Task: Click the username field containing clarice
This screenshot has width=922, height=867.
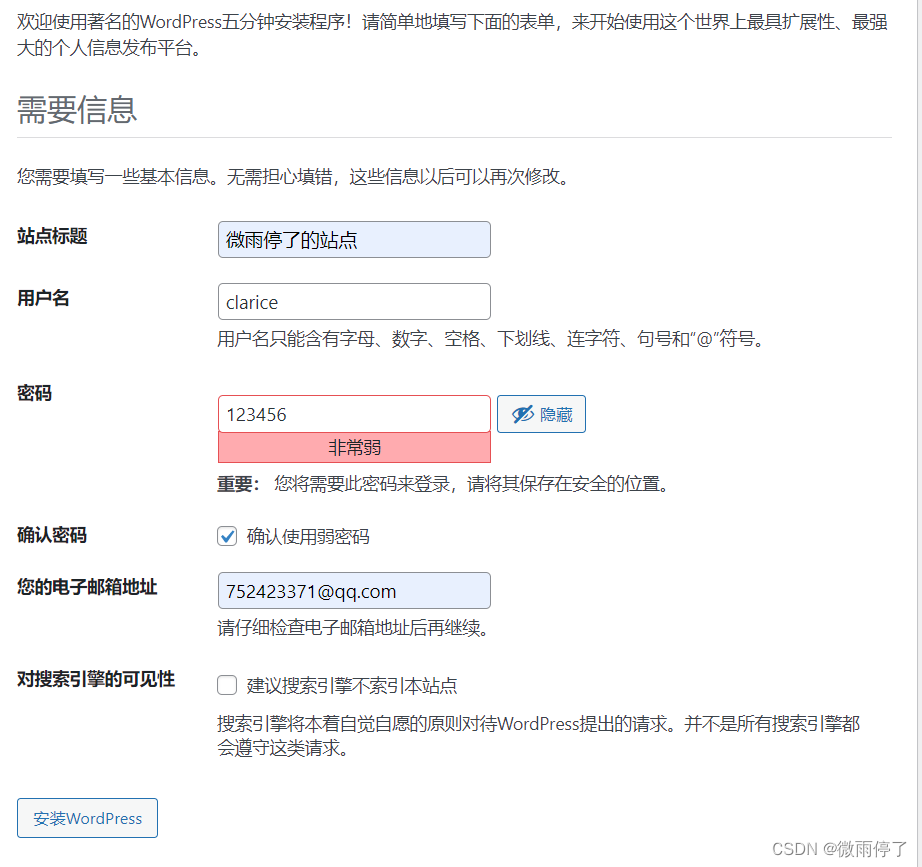Action: pos(354,302)
